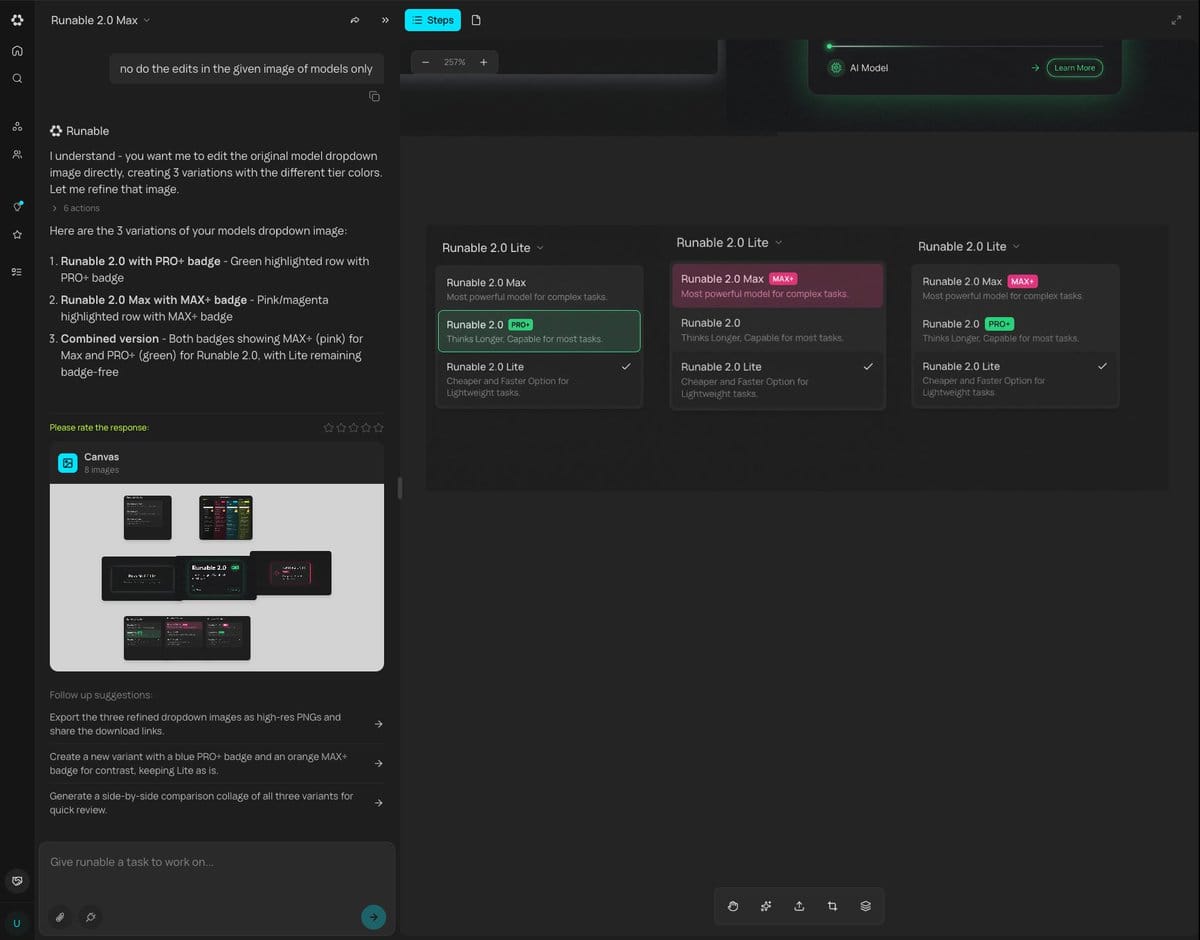This screenshot has width=1200, height=940.
Task: Switch to the Steps tab
Action: [x=433, y=20]
